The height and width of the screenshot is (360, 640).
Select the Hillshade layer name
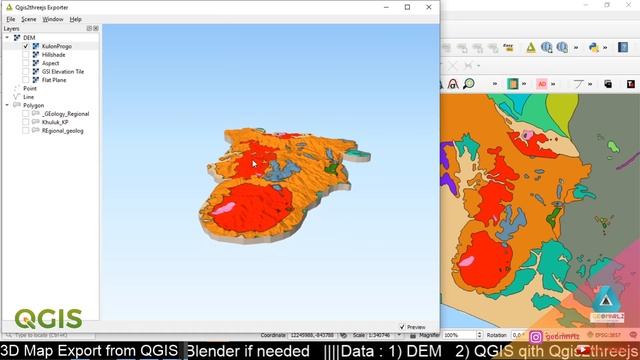tap(53, 55)
